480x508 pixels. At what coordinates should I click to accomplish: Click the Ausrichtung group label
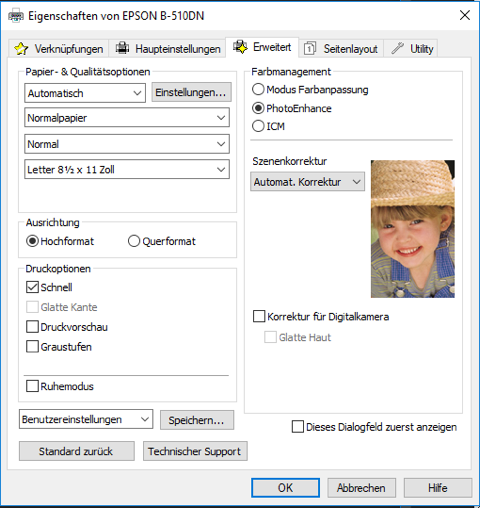53,222
